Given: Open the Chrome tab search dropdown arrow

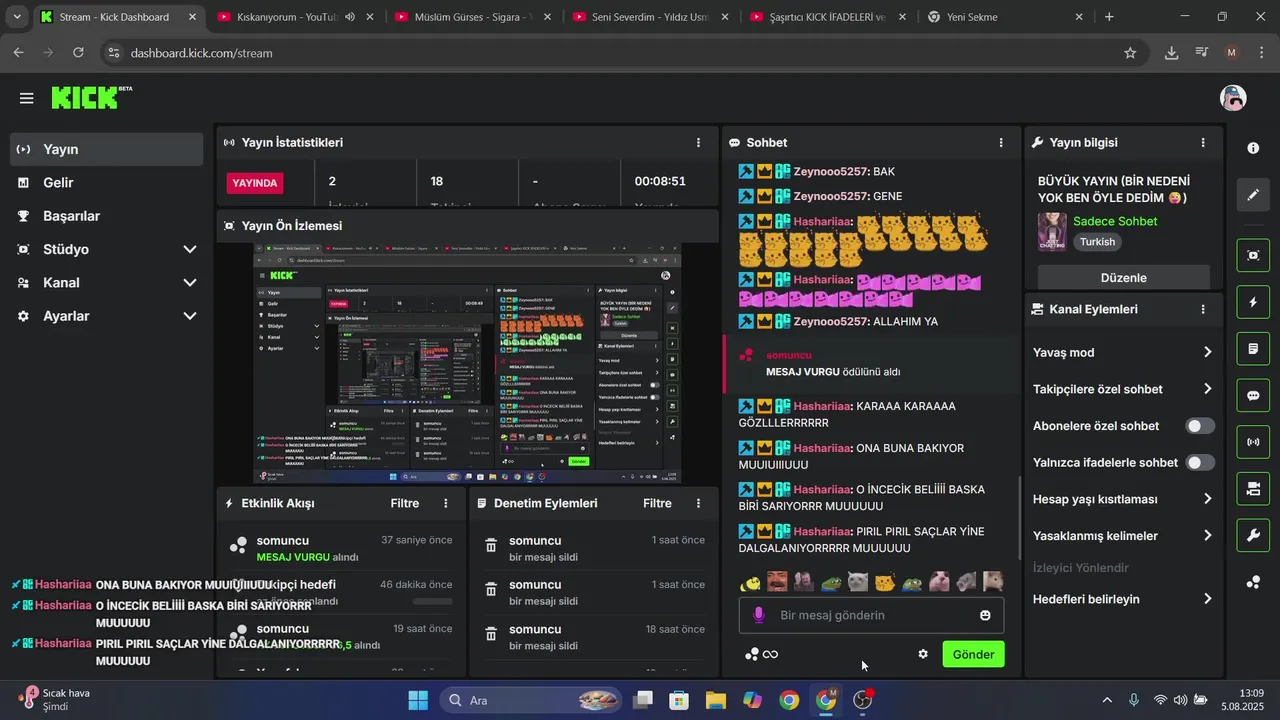Looking at the screenshot, I should [17, 17].
